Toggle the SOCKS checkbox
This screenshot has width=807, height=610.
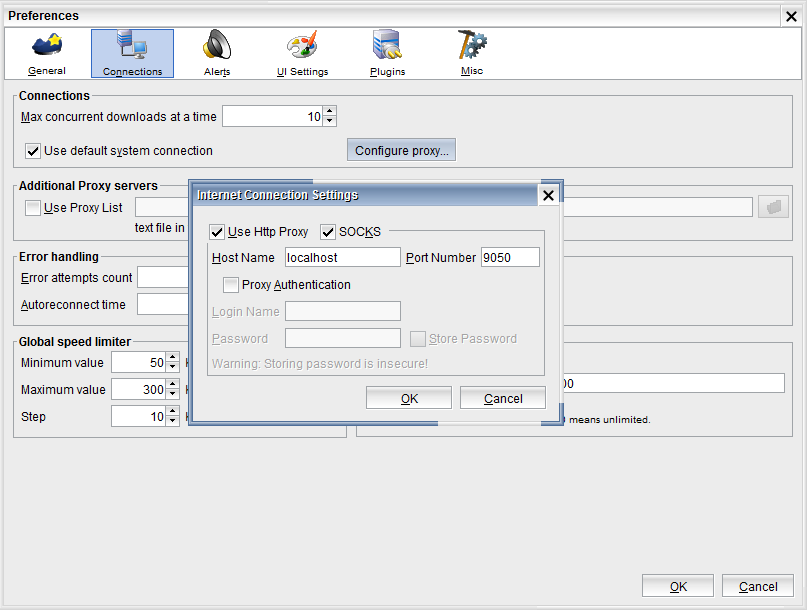pos(328,232)
